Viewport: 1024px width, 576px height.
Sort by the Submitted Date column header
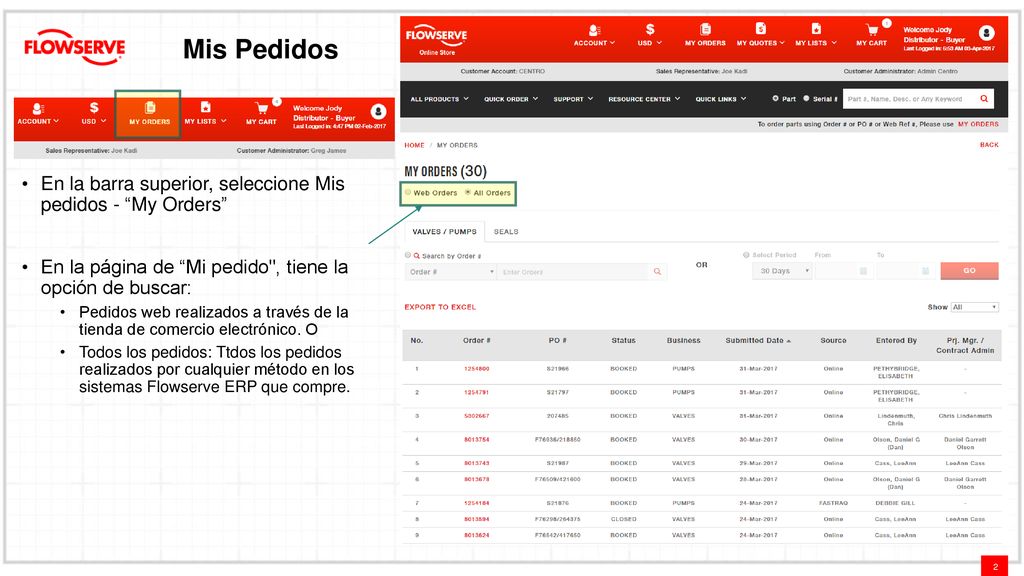(x=758, y=341)
